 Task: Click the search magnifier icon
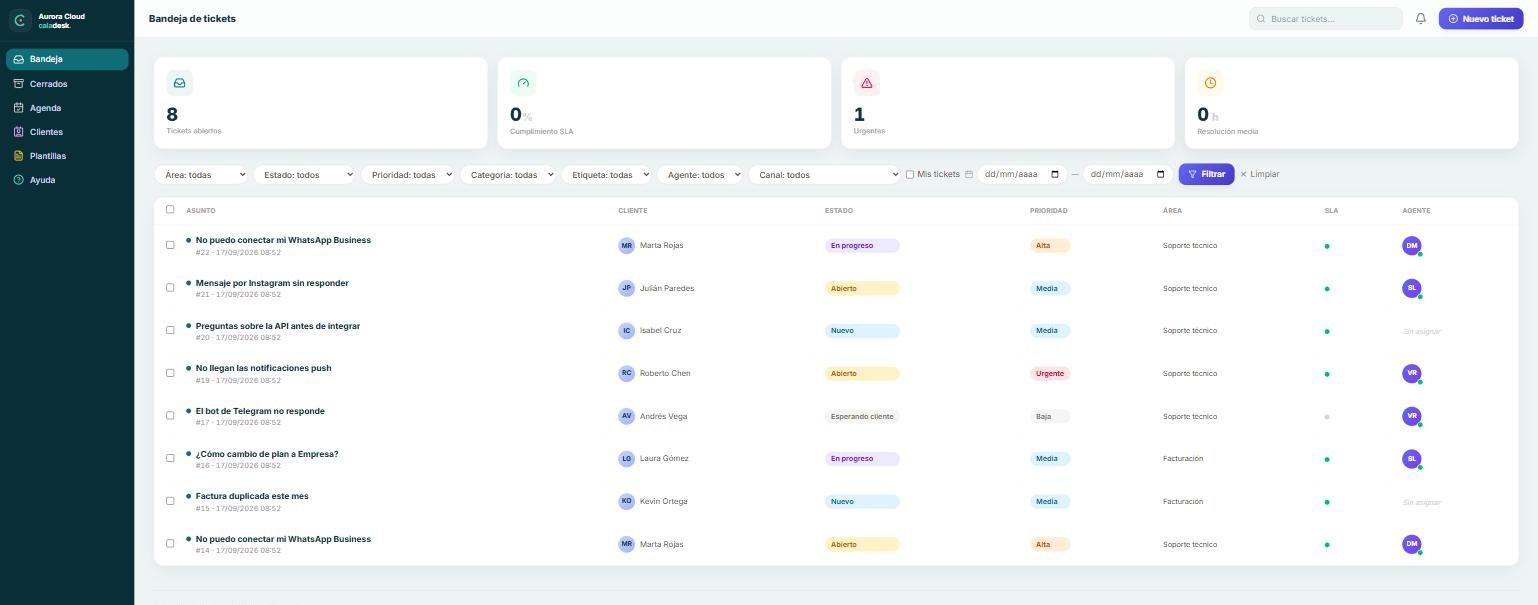tap(1261, 19)
